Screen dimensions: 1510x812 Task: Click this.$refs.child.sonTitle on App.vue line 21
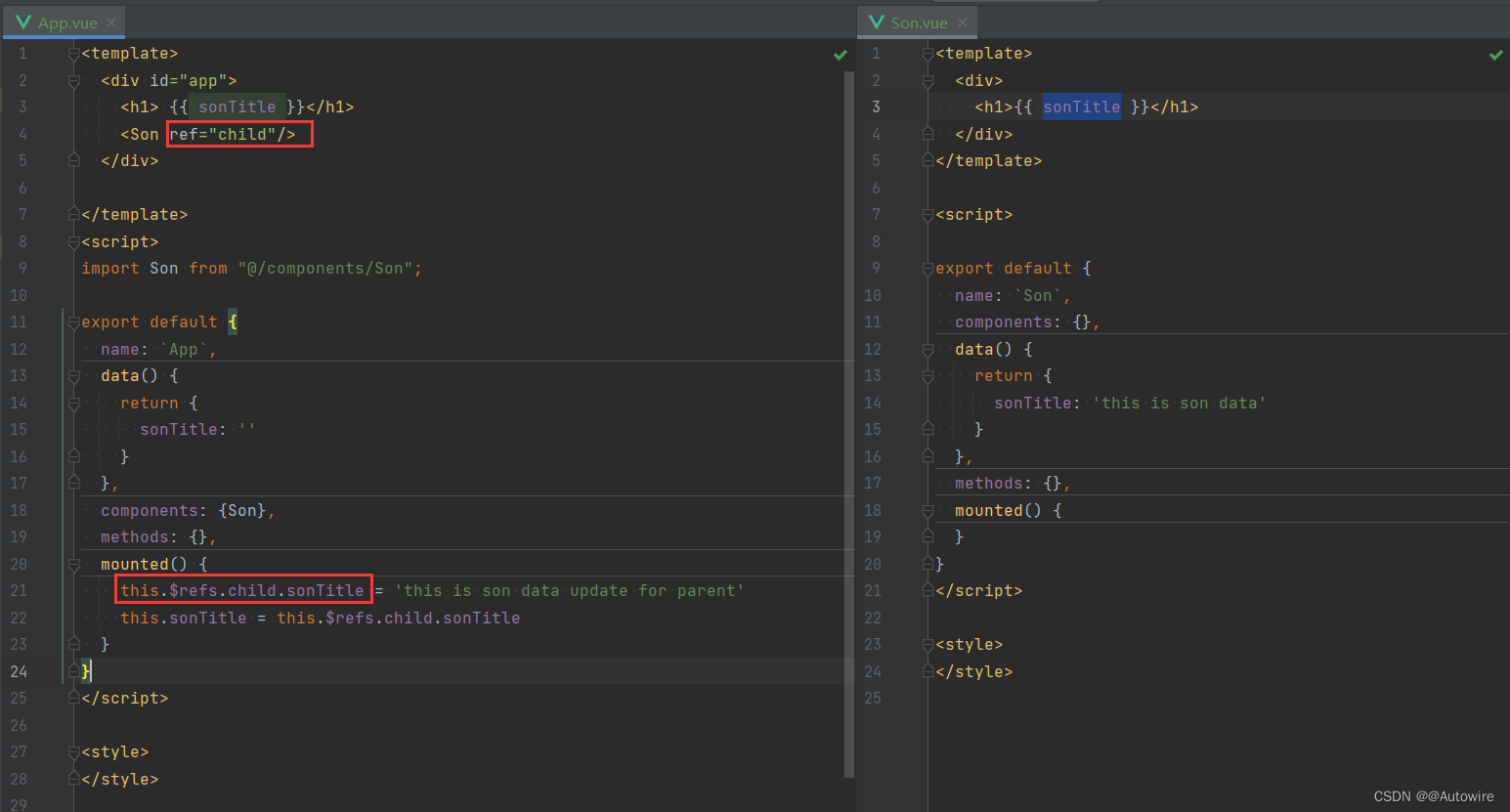[242, 590]
